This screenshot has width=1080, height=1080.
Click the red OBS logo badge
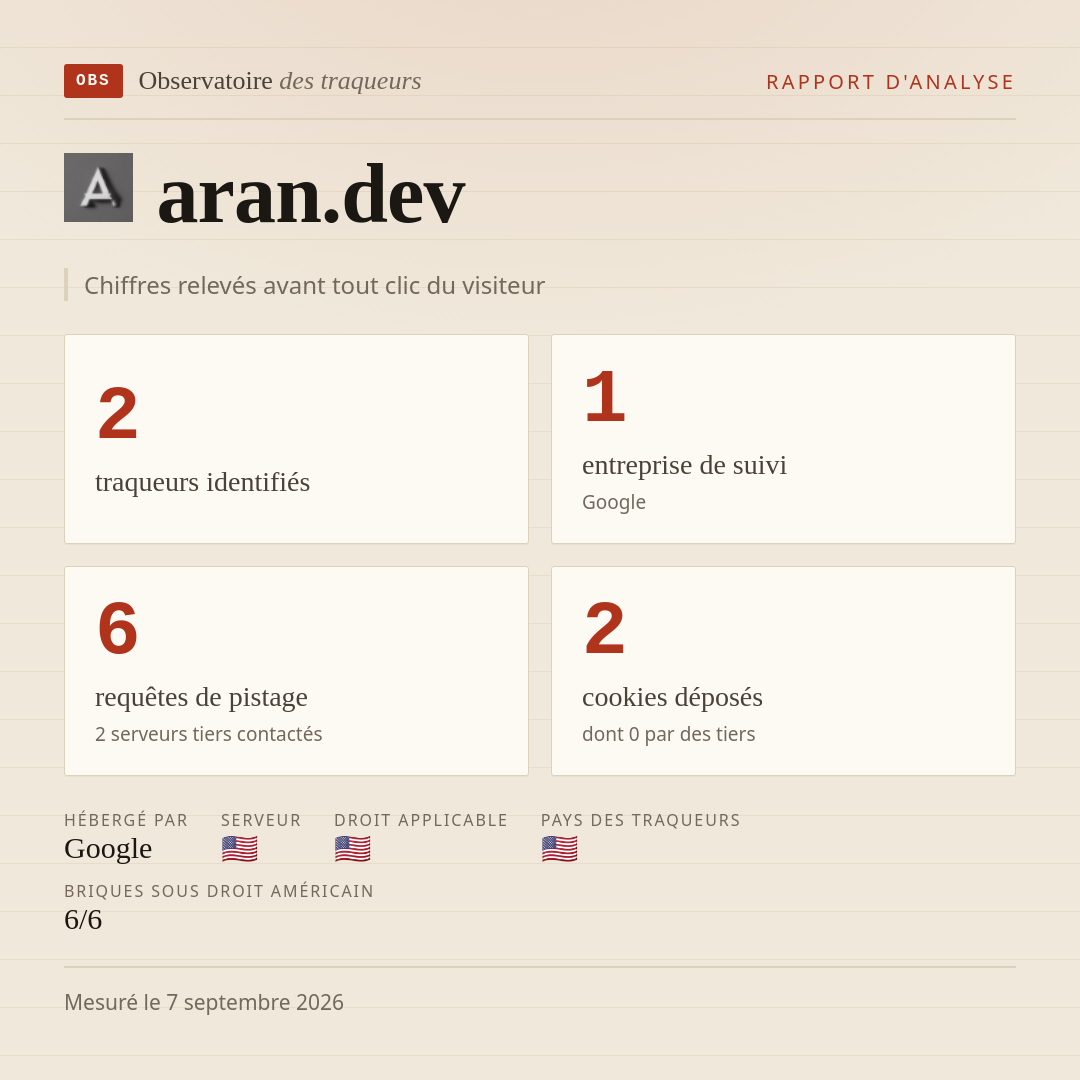[x=94, y=81]
